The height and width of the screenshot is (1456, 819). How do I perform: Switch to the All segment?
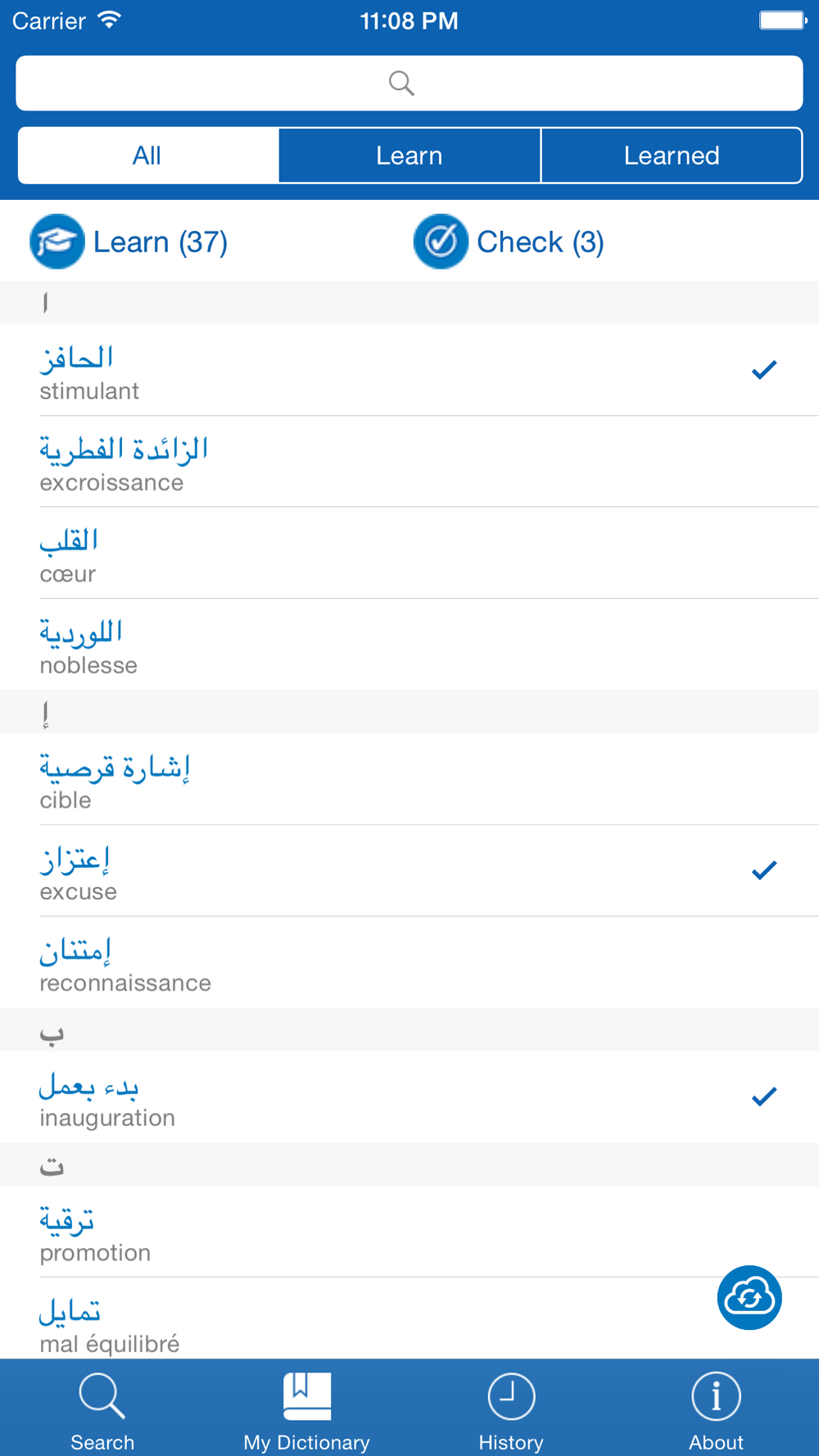[148, 156]
